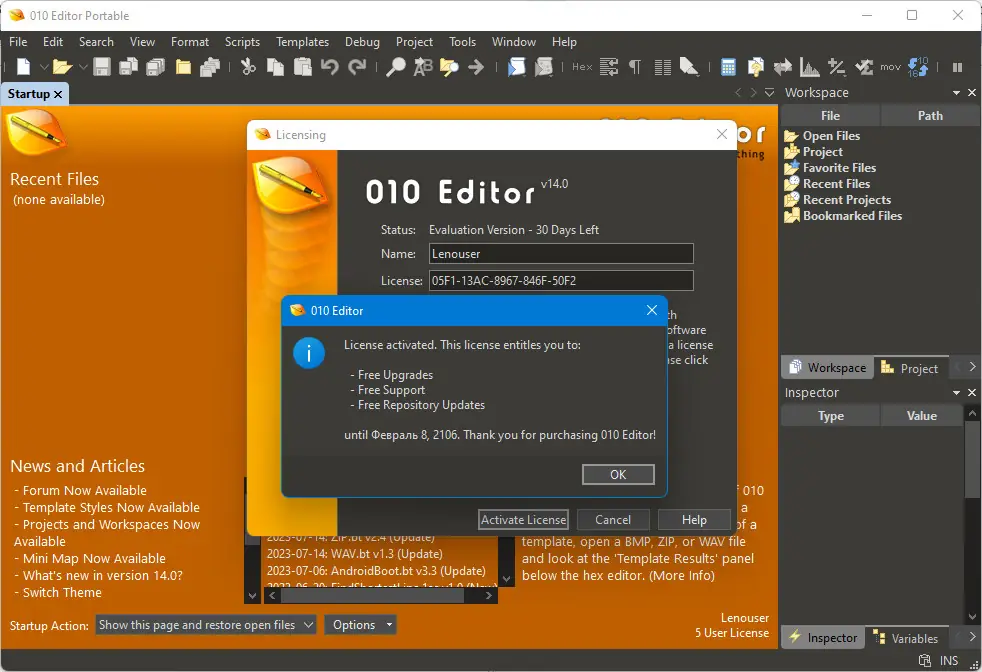Toggle the show whitespace pilcrow icon
The height and width of the screenshot is (672, 982).
point(635,66)
